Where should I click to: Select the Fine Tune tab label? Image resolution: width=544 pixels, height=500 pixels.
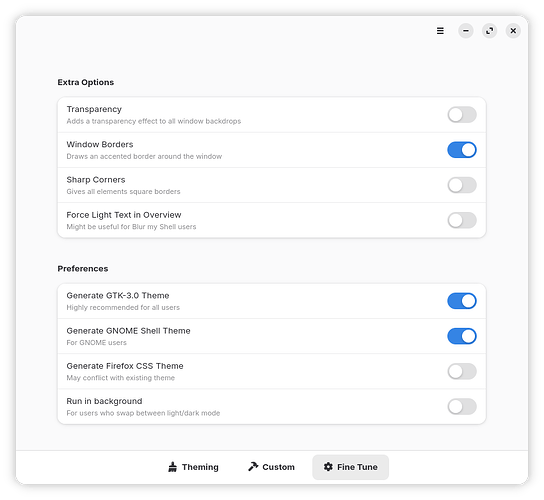click(357, 467)
